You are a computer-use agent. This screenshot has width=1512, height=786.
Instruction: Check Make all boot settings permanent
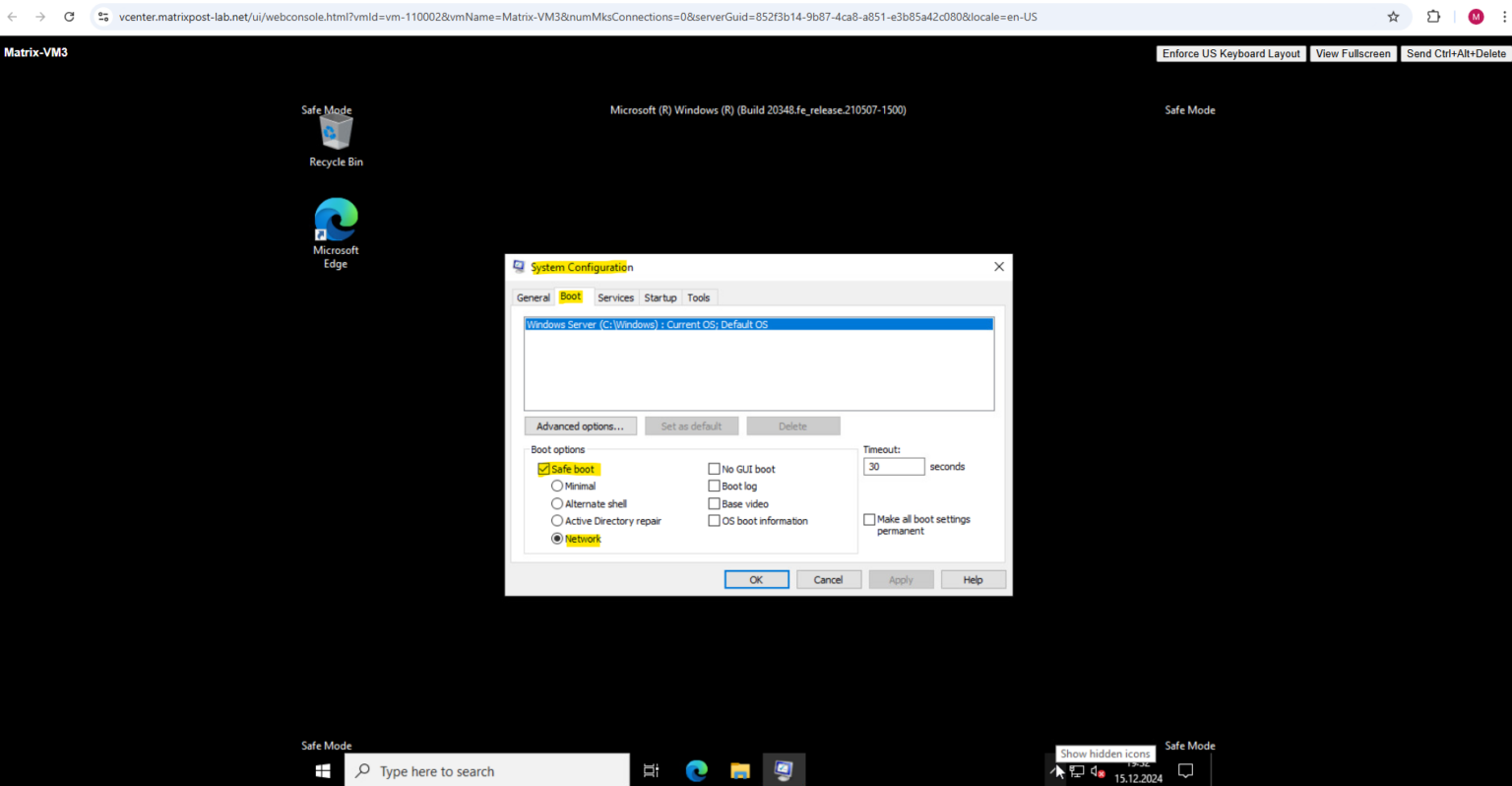pos(869,519)
